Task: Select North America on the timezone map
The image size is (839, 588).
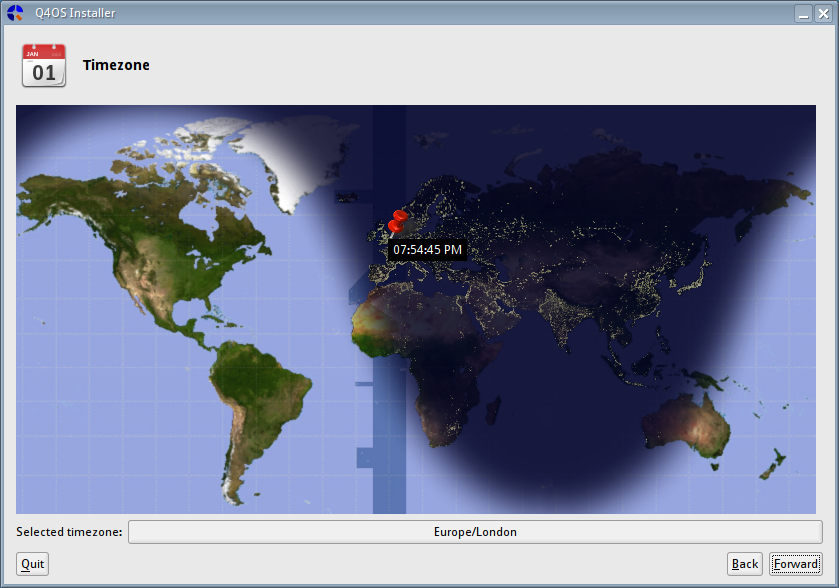Action: click(161, 241)
